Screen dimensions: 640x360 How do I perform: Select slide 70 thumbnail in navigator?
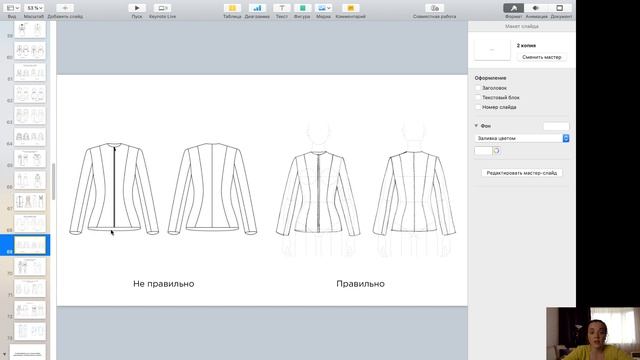click(x=30, y=267)
